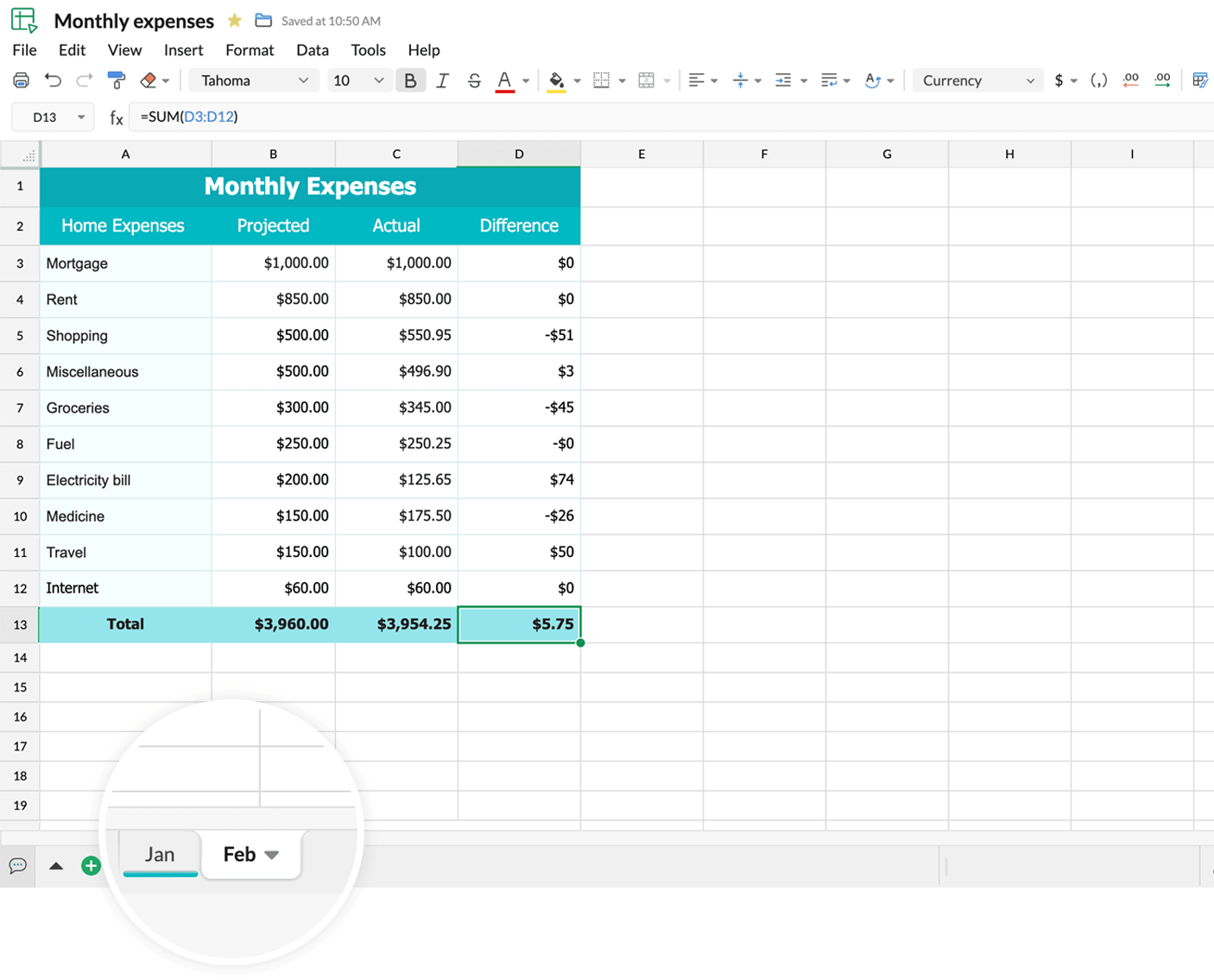Open the Data menu
Screen dimensions: 1214x980
coord(312,50)
